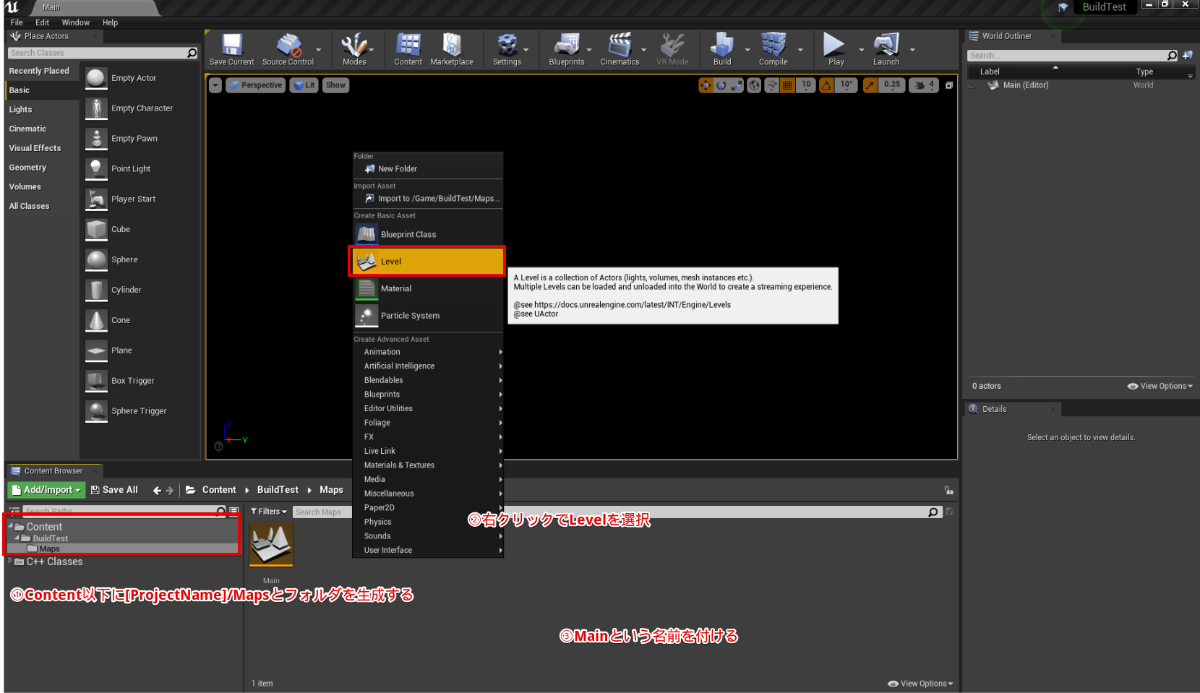
Task: Open the Filters dropdown in Content Browser
Action: pyautogui.click(x=267, y=512)
